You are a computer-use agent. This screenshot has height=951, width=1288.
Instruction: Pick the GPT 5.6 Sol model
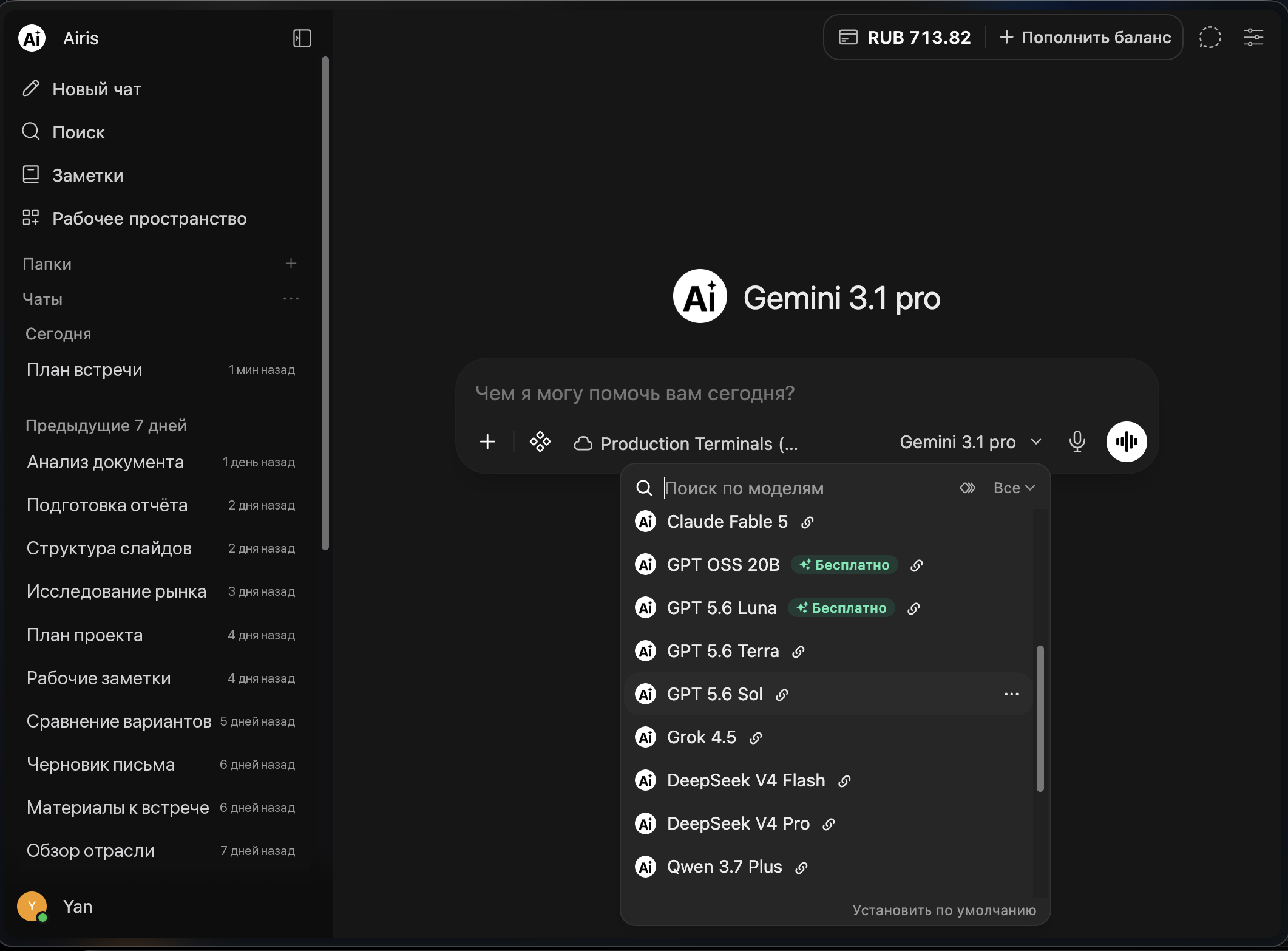click(x=829, y=694)
